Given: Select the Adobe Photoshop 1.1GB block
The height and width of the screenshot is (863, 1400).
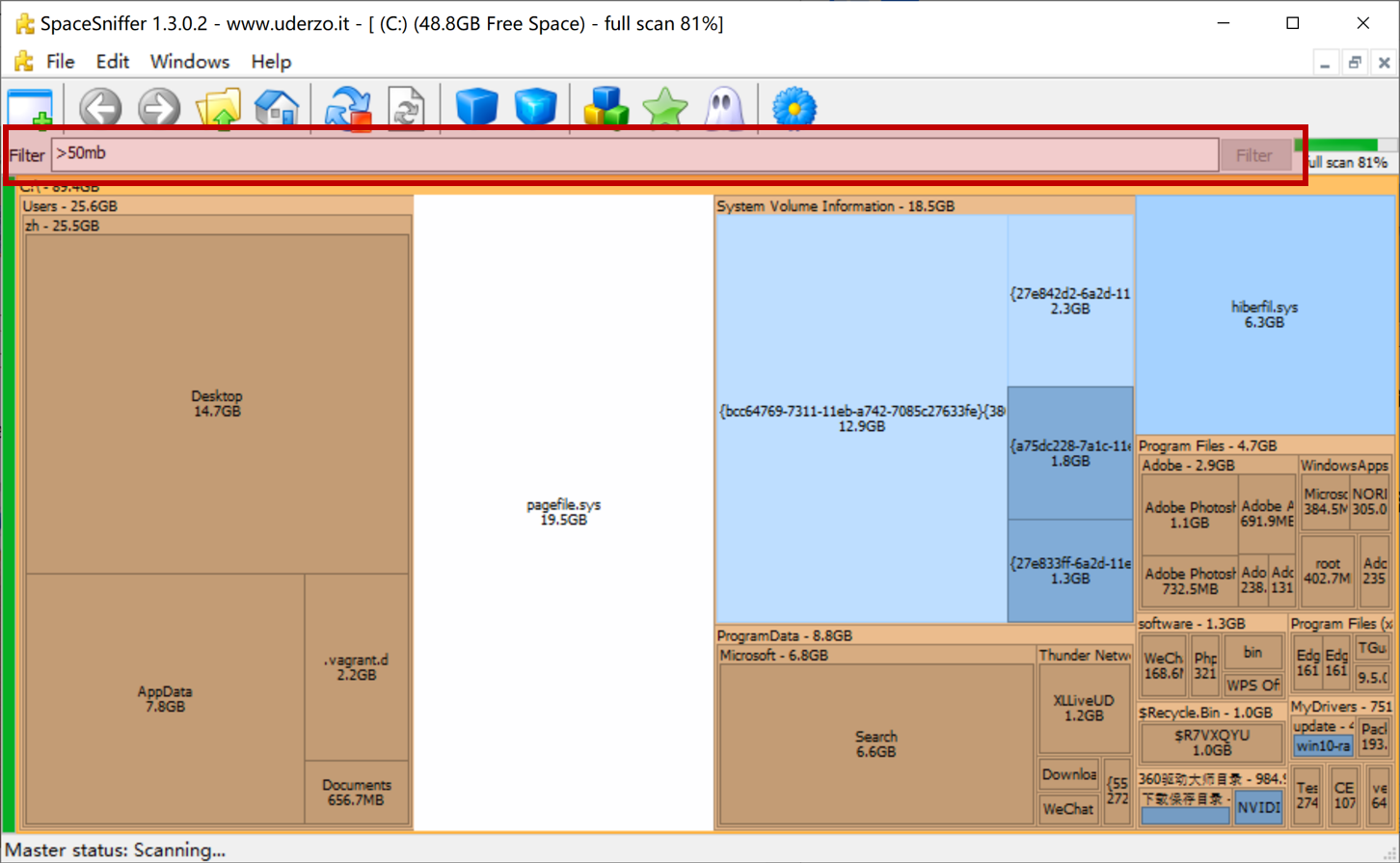Looking at the screenshot, I should (x=1189, y=514).
